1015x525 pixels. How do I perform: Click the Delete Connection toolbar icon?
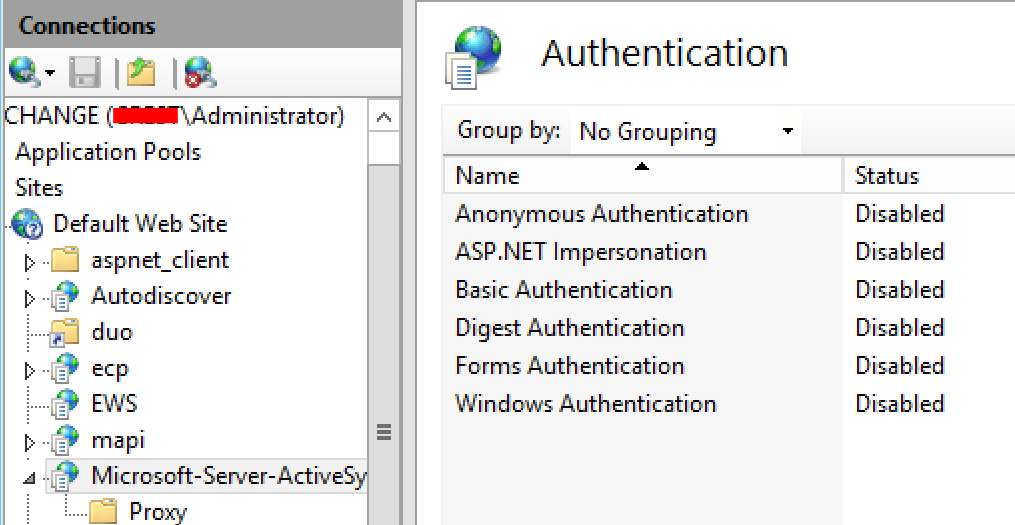pyautogui.click(x=199, y=72)
